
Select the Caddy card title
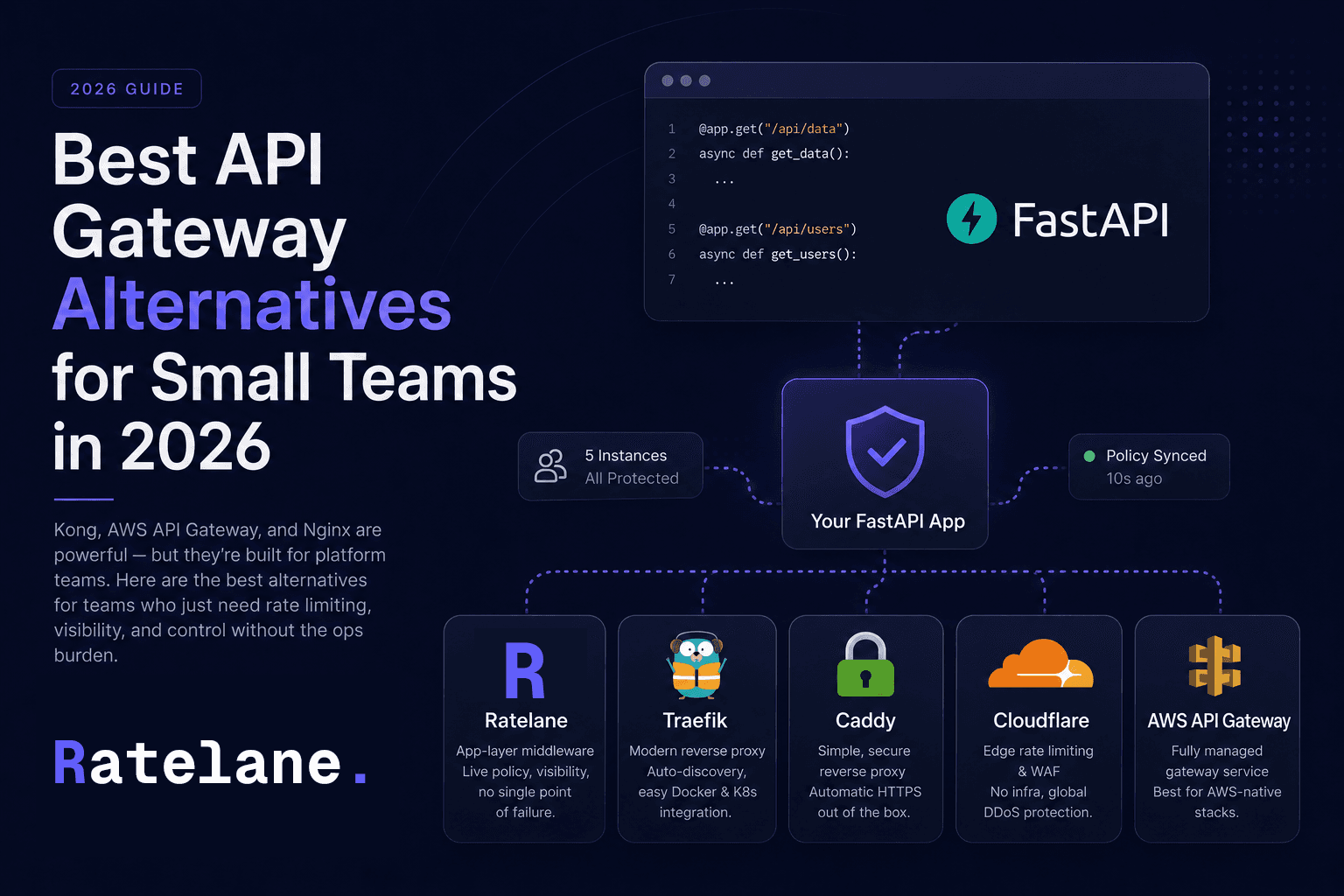click(x=865, y=721)
